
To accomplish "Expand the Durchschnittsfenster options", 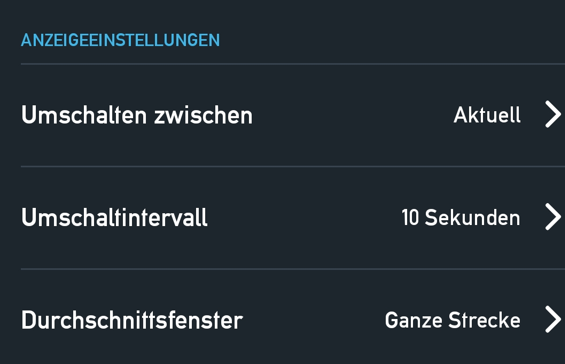I will tap(553, 319).
